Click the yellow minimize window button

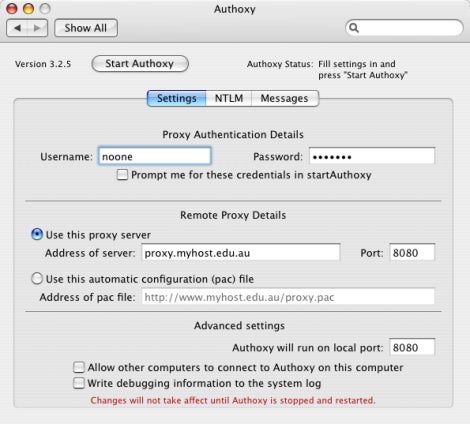tap(28, 9)
